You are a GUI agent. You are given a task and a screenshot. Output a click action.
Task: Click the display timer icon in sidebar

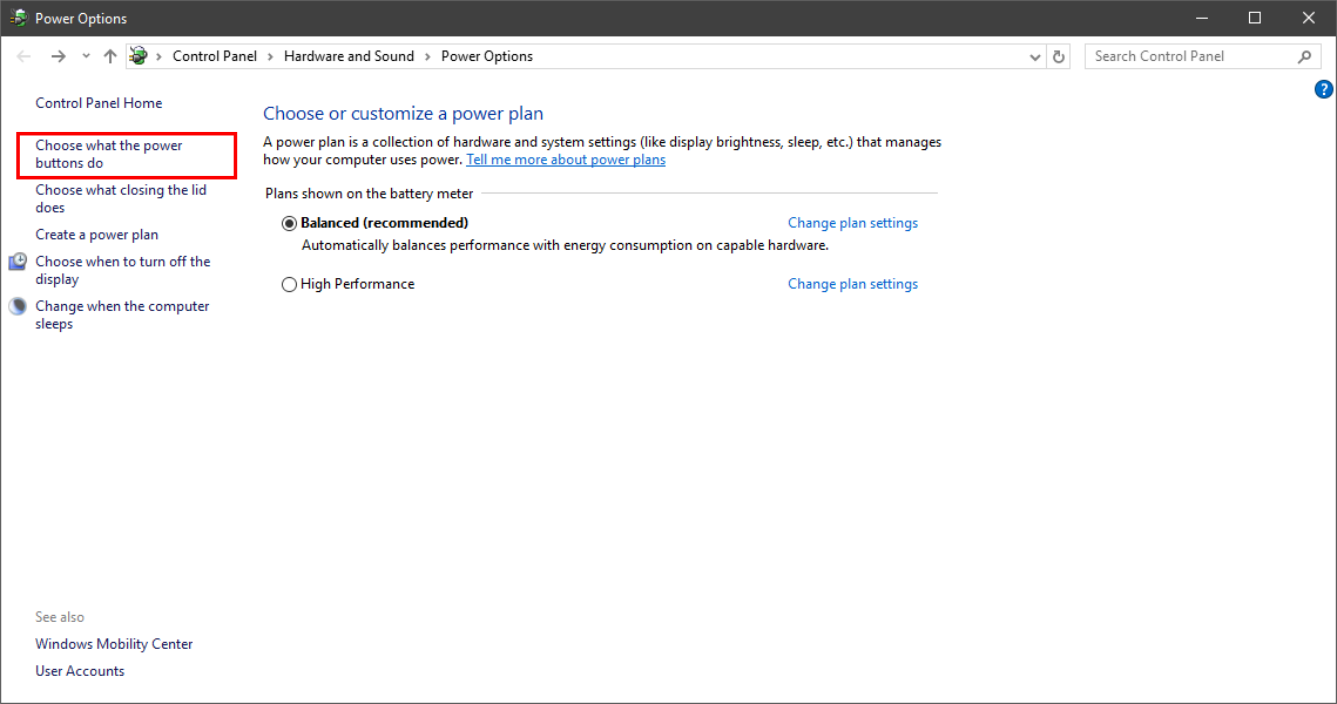click(x=18, y=262)
